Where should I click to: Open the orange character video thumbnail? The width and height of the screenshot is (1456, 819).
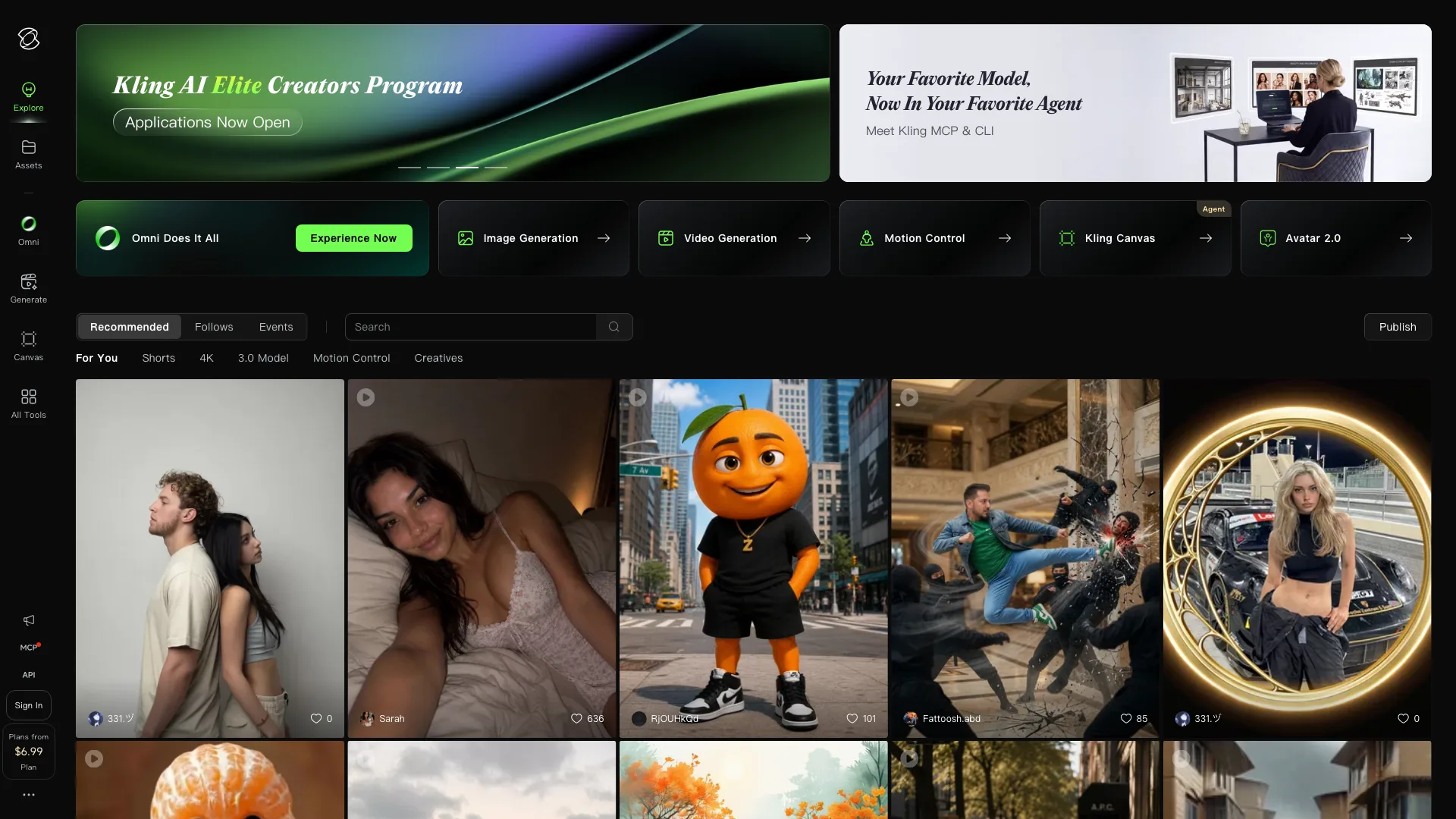point(754,558)
